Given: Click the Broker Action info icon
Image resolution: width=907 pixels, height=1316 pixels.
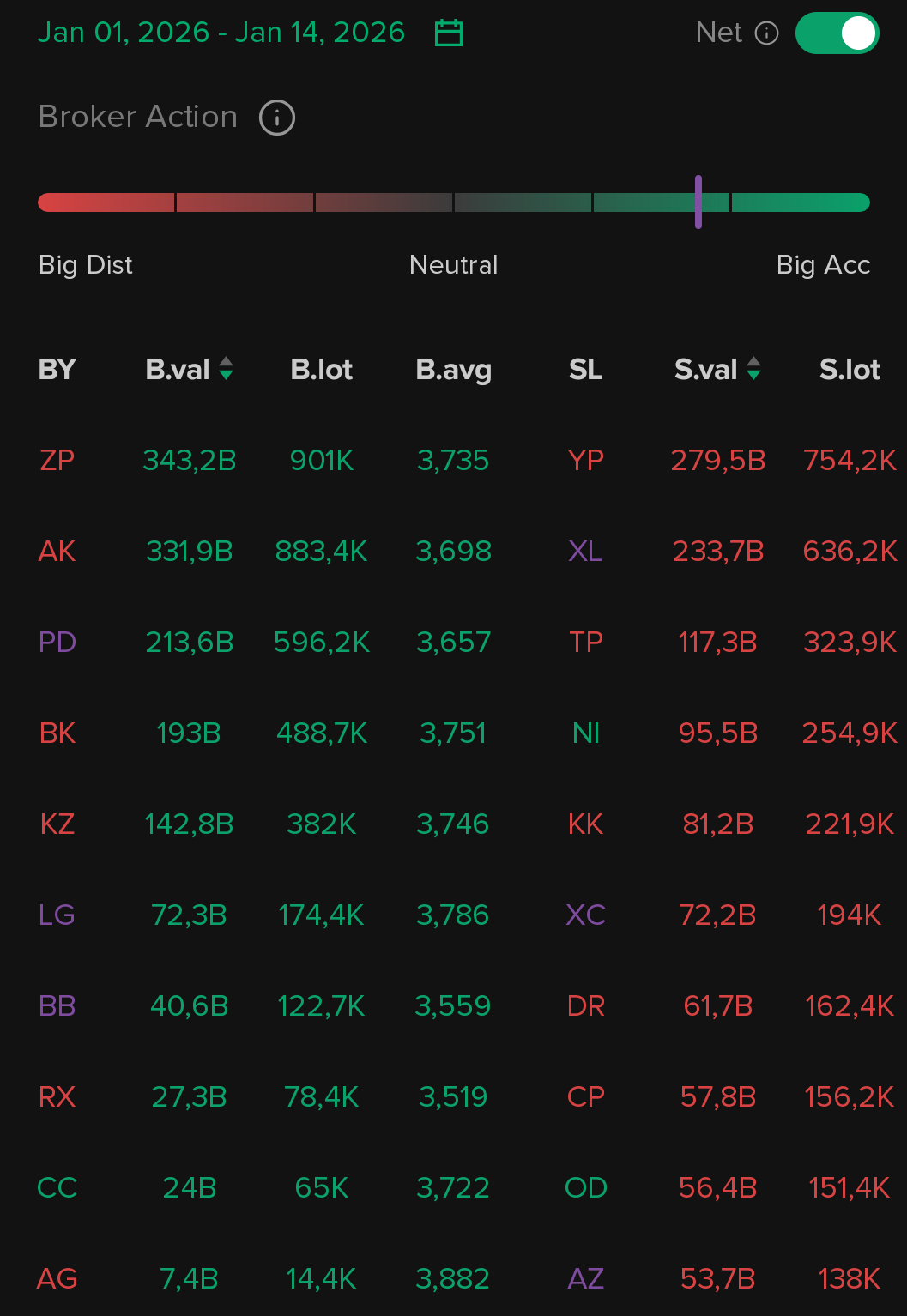Looking at the screenshot, I should pos(277,118).
